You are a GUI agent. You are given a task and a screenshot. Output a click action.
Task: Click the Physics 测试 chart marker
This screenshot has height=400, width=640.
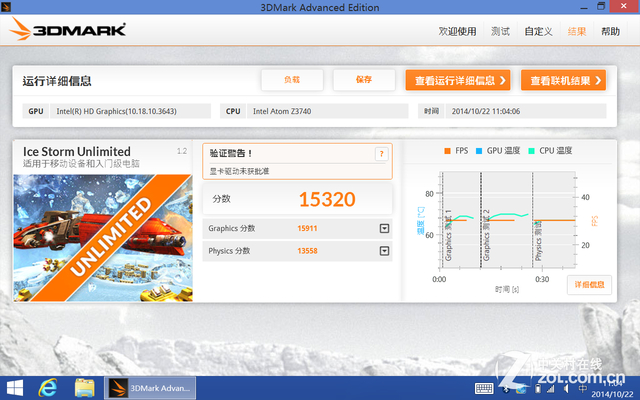point(538,241)
